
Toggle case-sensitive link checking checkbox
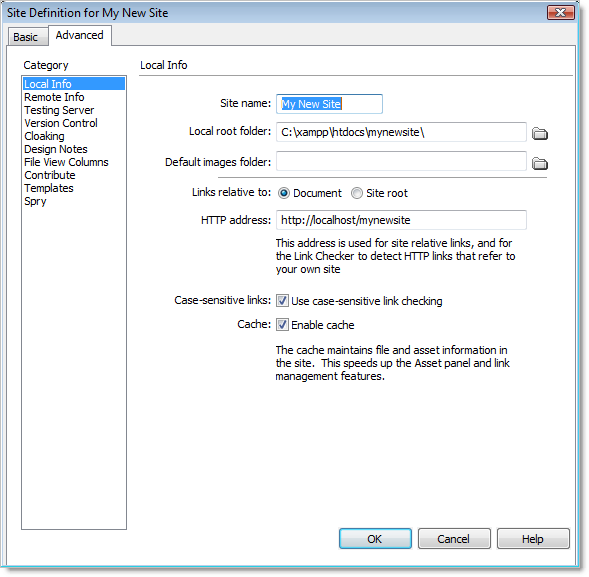[x=282, y=301]
